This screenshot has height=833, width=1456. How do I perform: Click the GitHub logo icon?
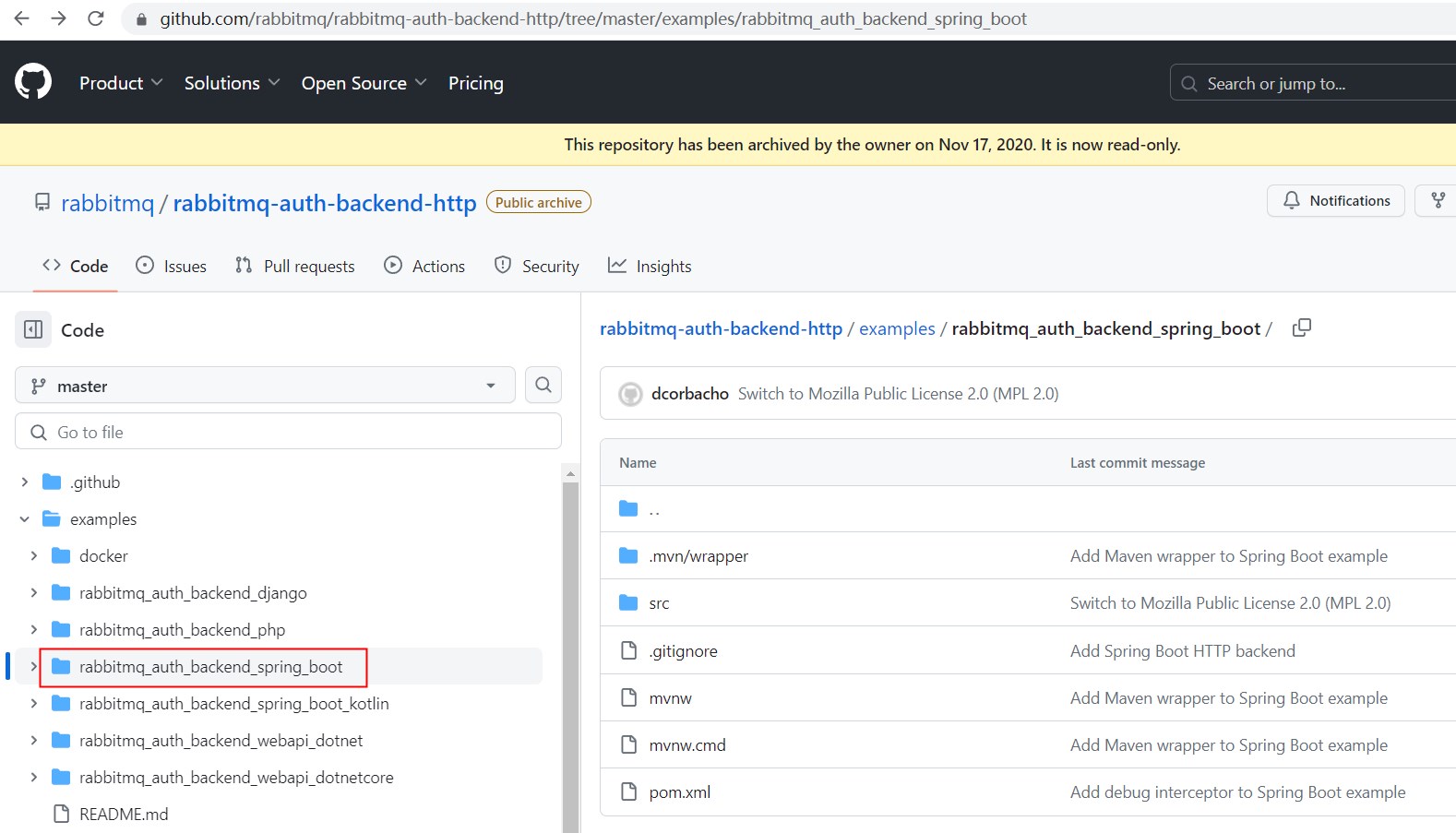pos(33,82)
